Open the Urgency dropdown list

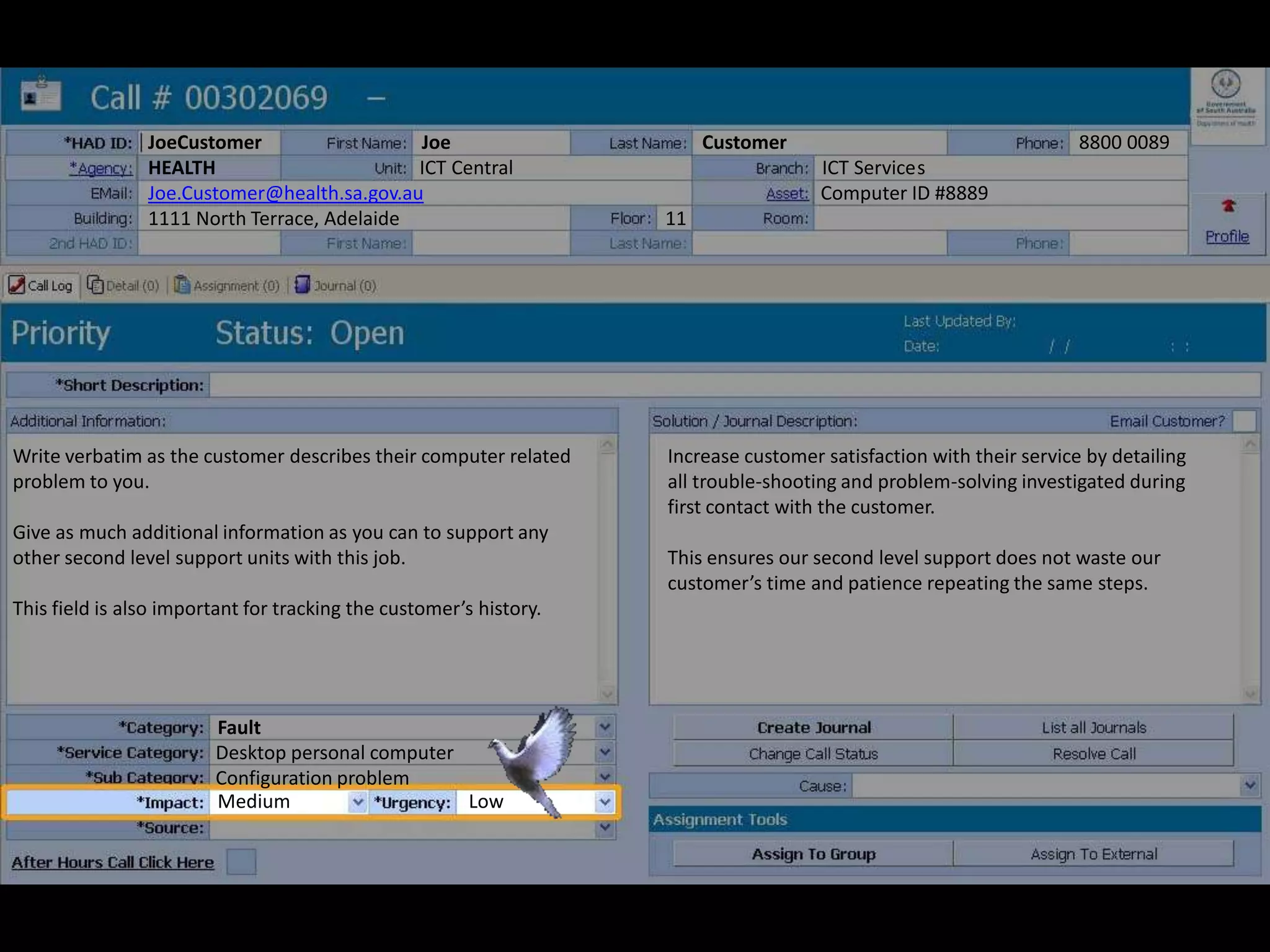coord(604,803)
